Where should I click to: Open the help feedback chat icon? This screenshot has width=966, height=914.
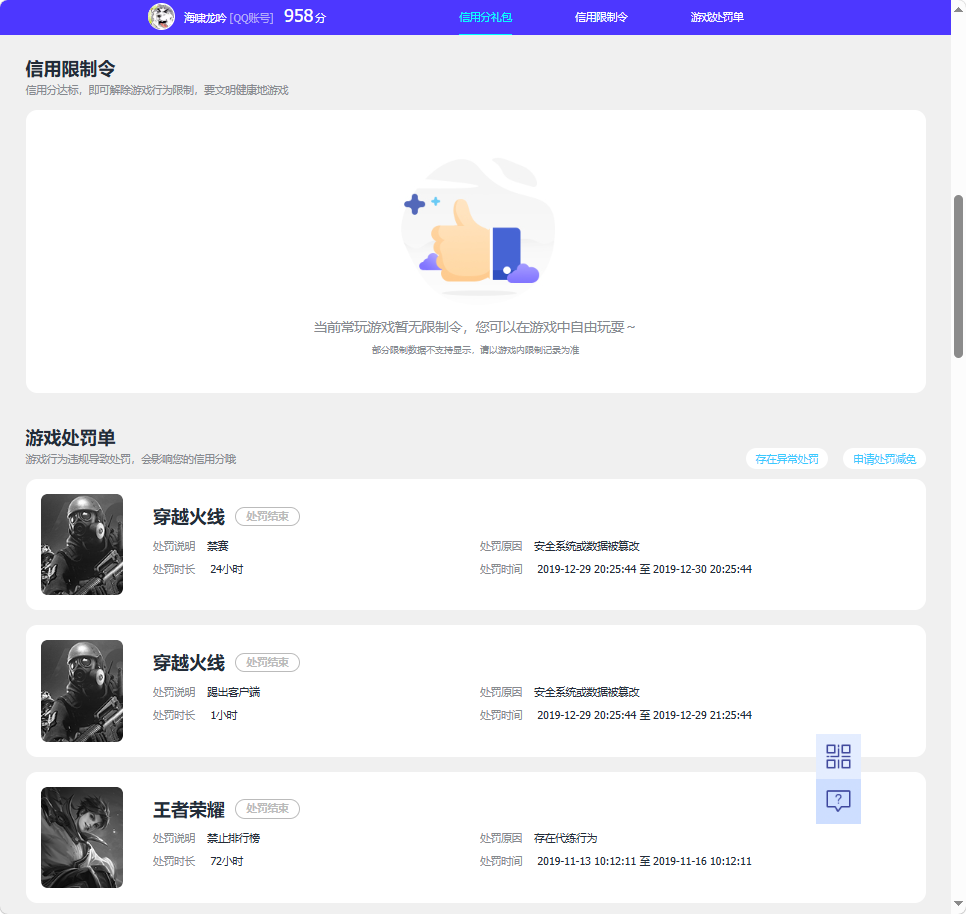click(x=838, y=801)
